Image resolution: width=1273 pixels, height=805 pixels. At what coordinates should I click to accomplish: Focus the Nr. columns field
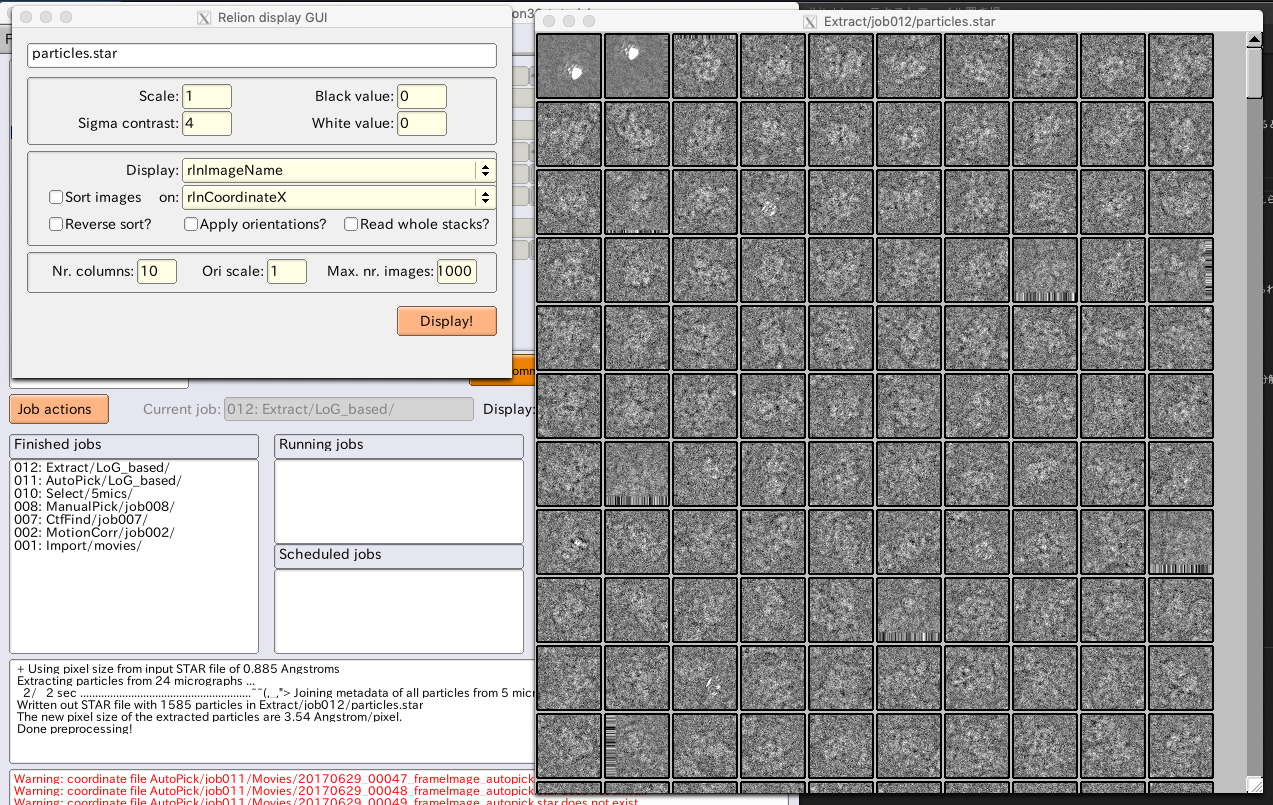coord(157,271)
